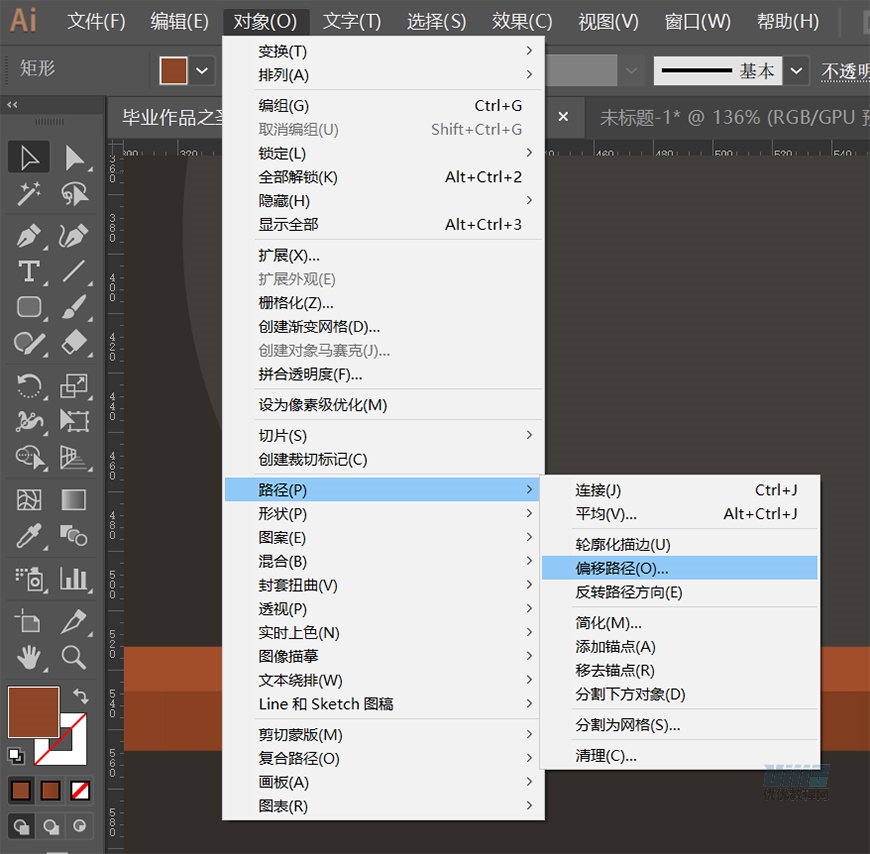
Task: Switch to the Hand tool
Action: [29, 657]
